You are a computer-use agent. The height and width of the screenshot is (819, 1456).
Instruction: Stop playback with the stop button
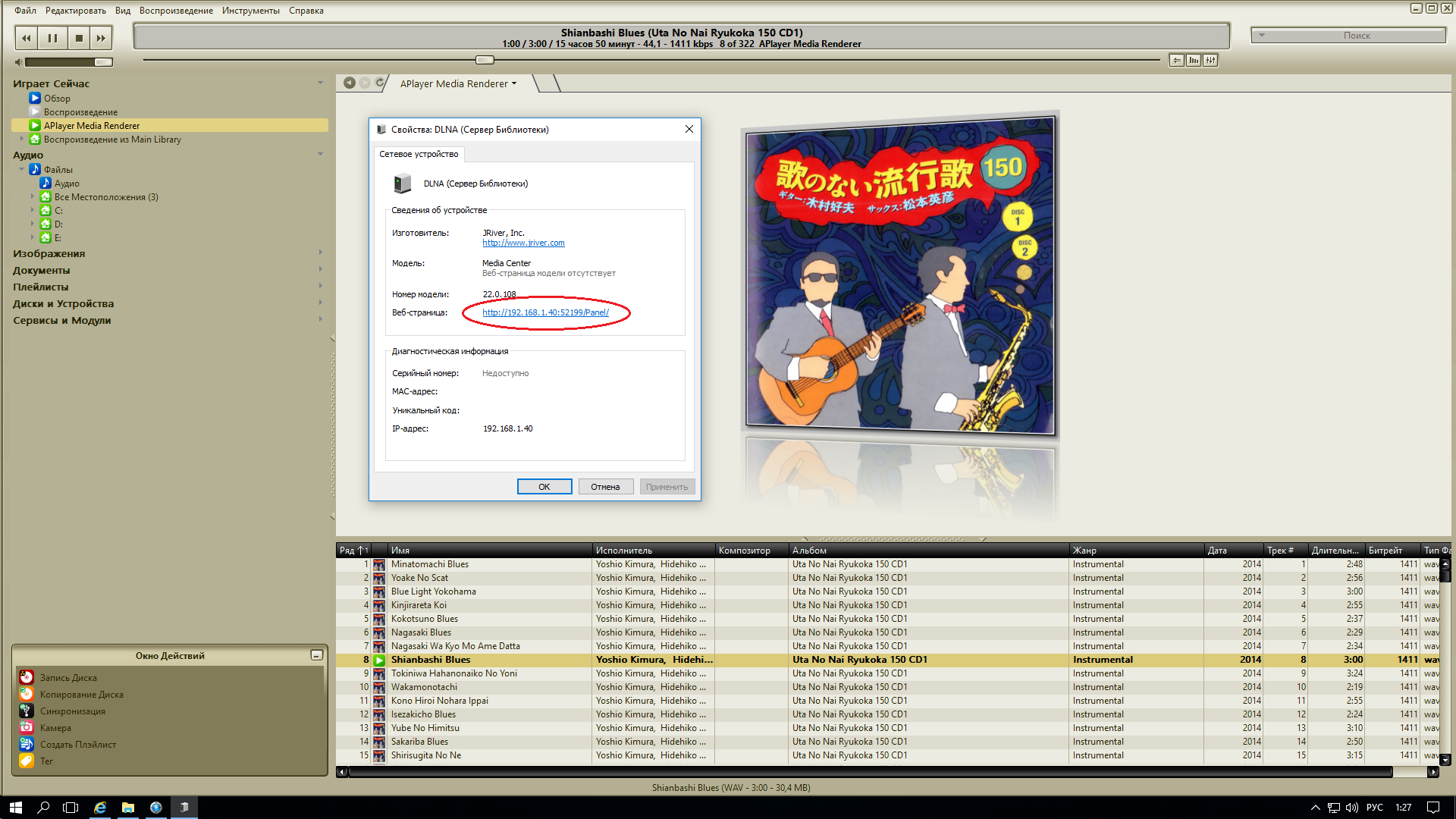pos(78,38)
